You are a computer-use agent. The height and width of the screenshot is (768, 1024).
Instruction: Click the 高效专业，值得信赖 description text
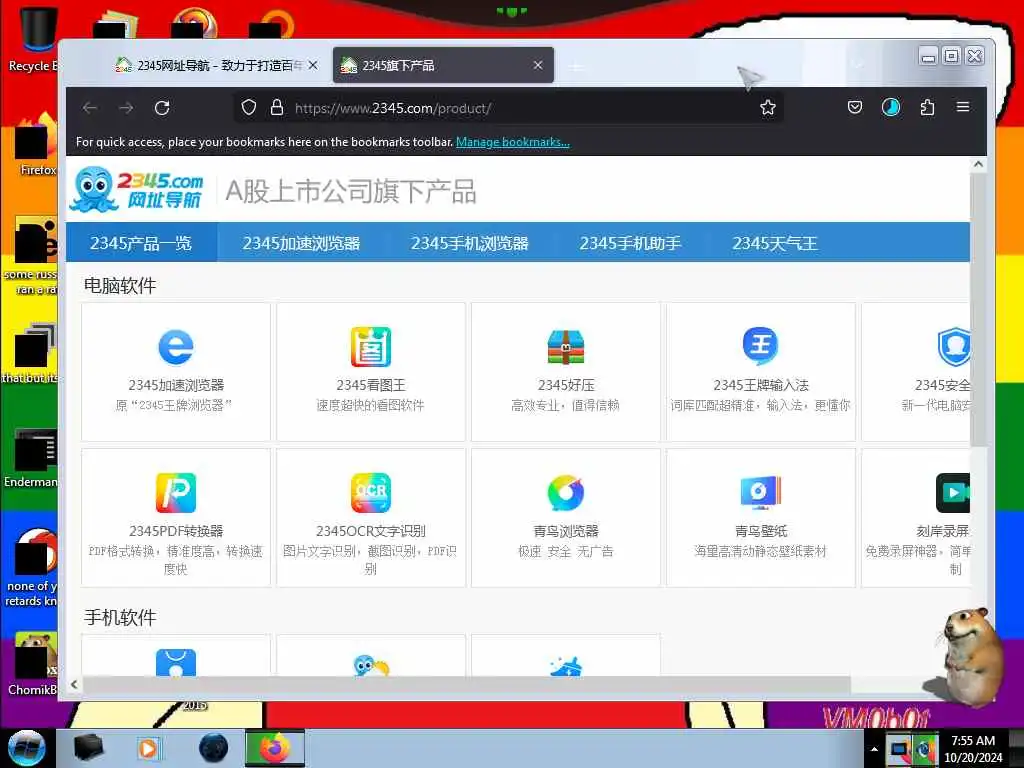click(x=566, y=405)
